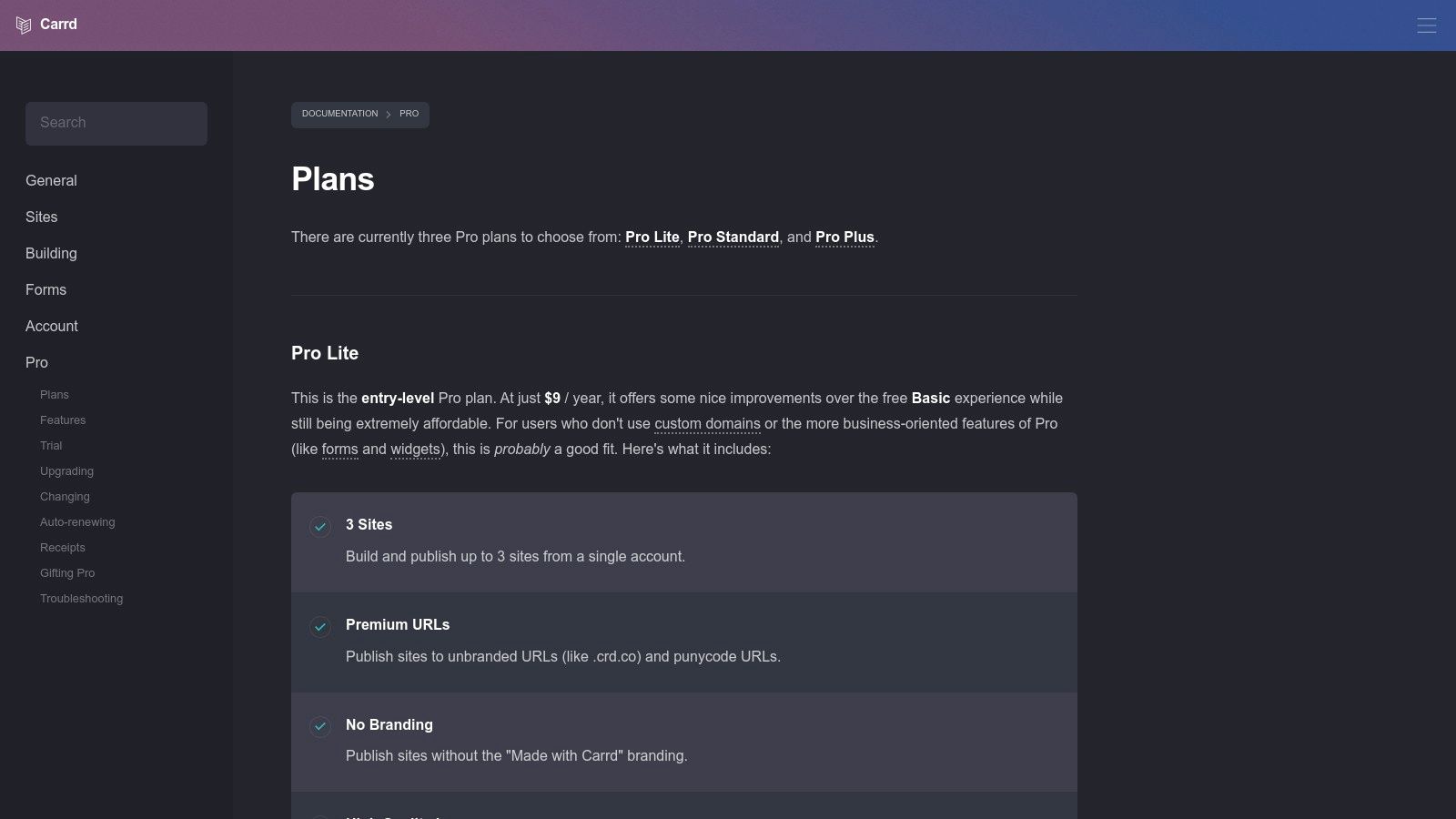Open the DOCUMENTATION breadcrumb link

(x=339, y=114)
